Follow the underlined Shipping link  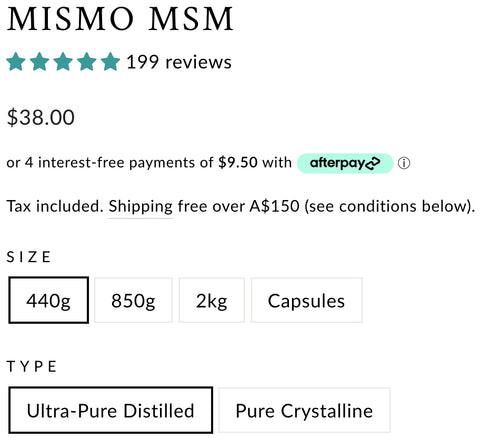click(140, 206)
